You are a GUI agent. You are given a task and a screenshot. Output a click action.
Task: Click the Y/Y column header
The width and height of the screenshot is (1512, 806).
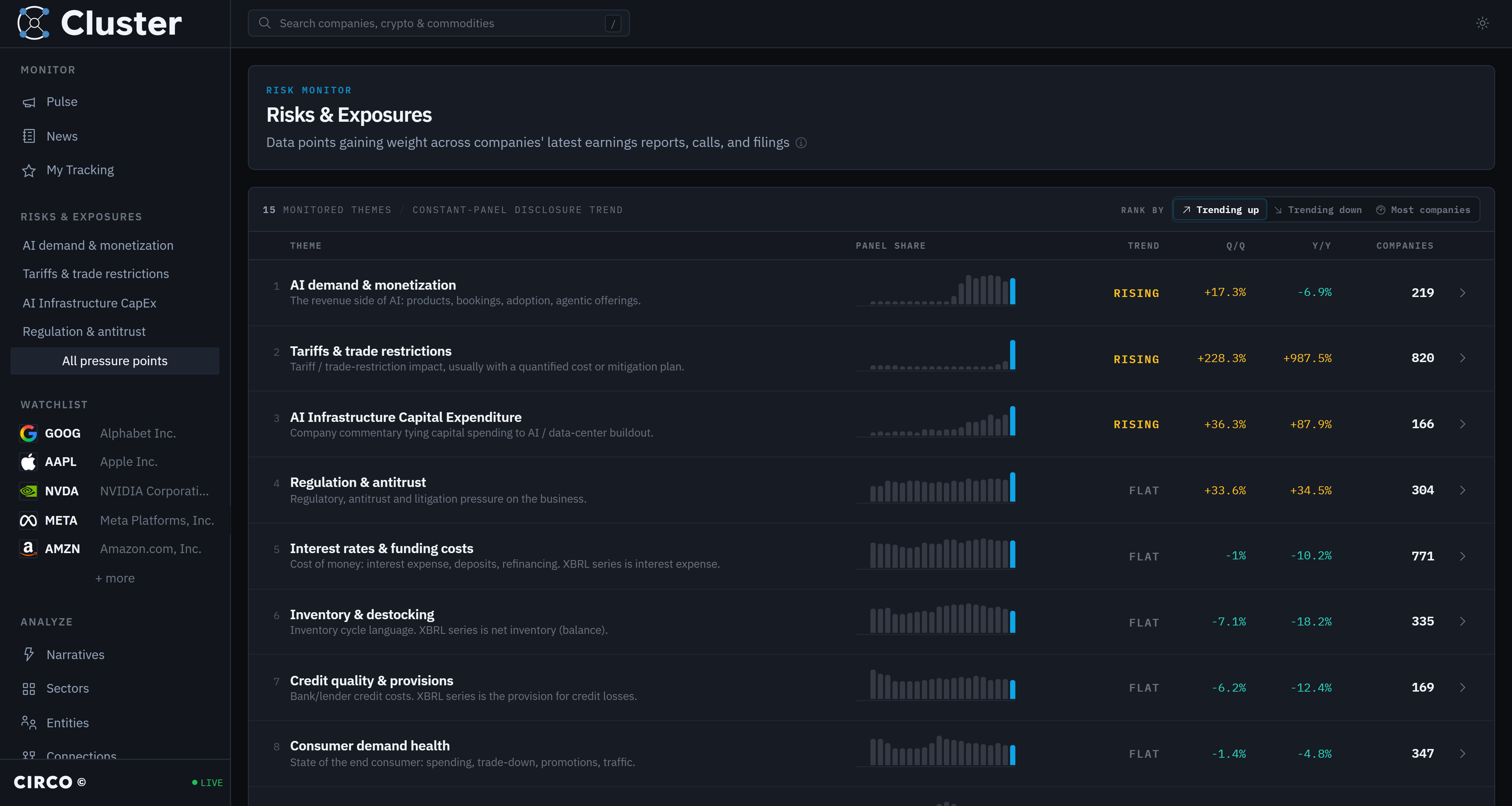1322,246
